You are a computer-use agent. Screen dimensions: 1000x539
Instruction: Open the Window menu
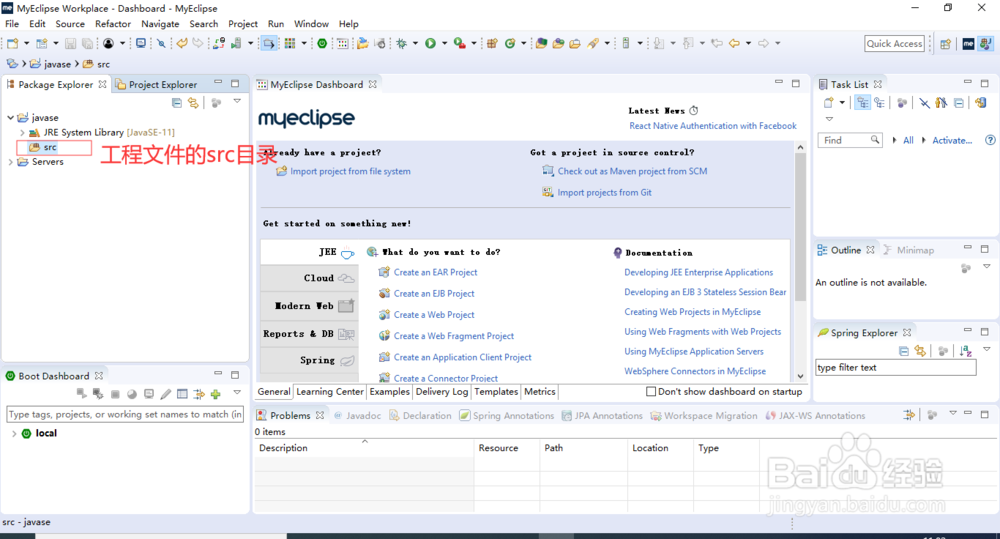[311, 24]
